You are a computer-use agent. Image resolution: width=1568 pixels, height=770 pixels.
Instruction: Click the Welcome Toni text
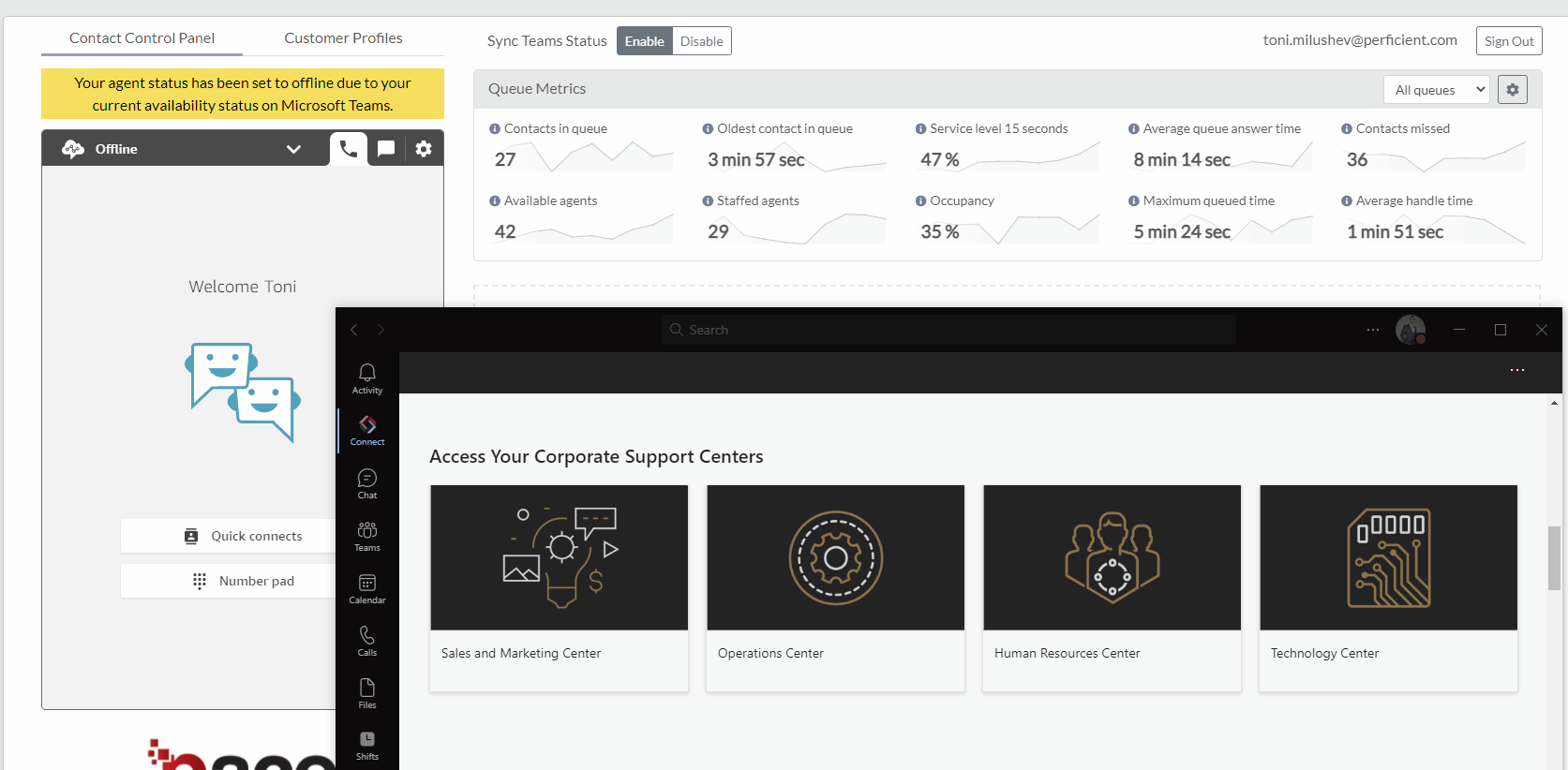click(243, 287)
